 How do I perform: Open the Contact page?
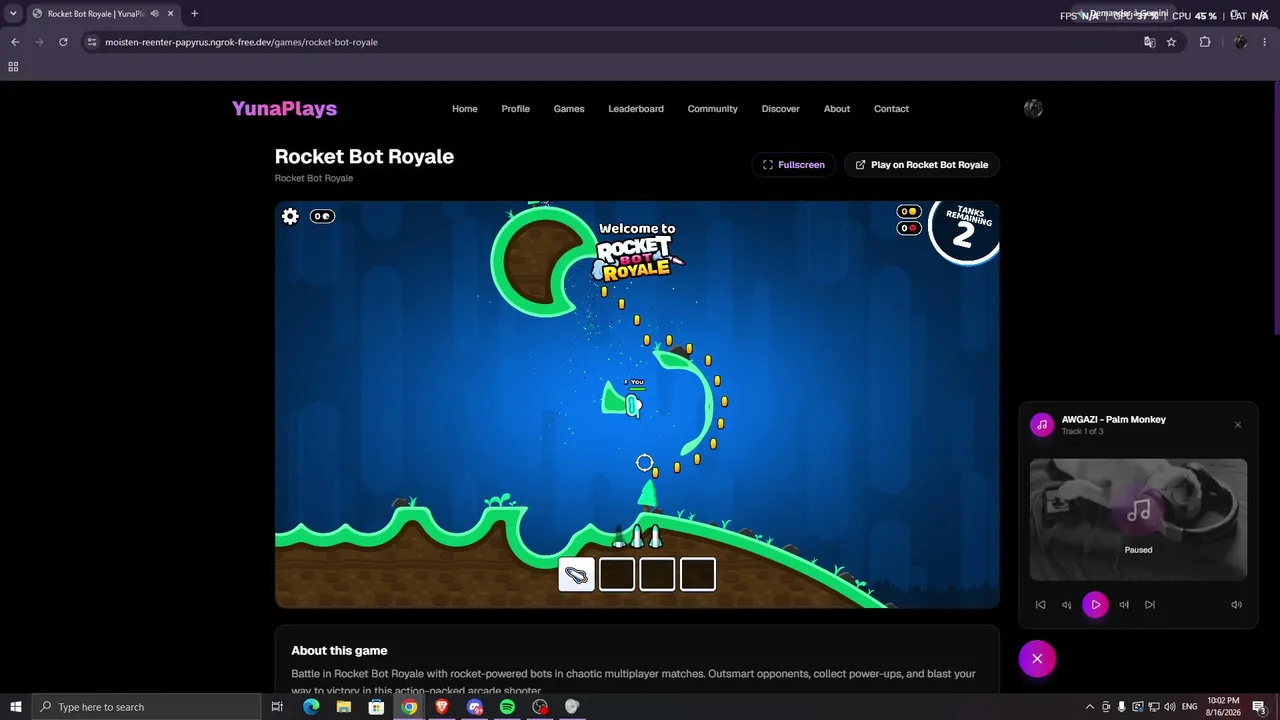(891, 109)
